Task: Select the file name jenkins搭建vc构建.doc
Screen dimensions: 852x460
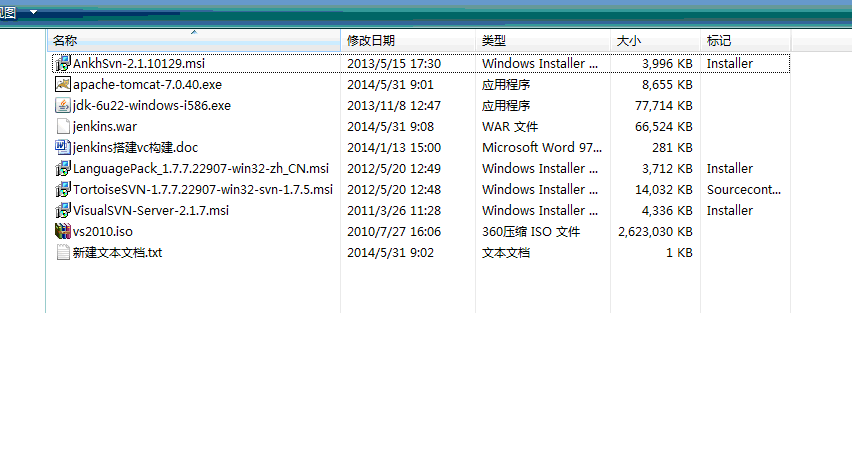Action: 135,148
